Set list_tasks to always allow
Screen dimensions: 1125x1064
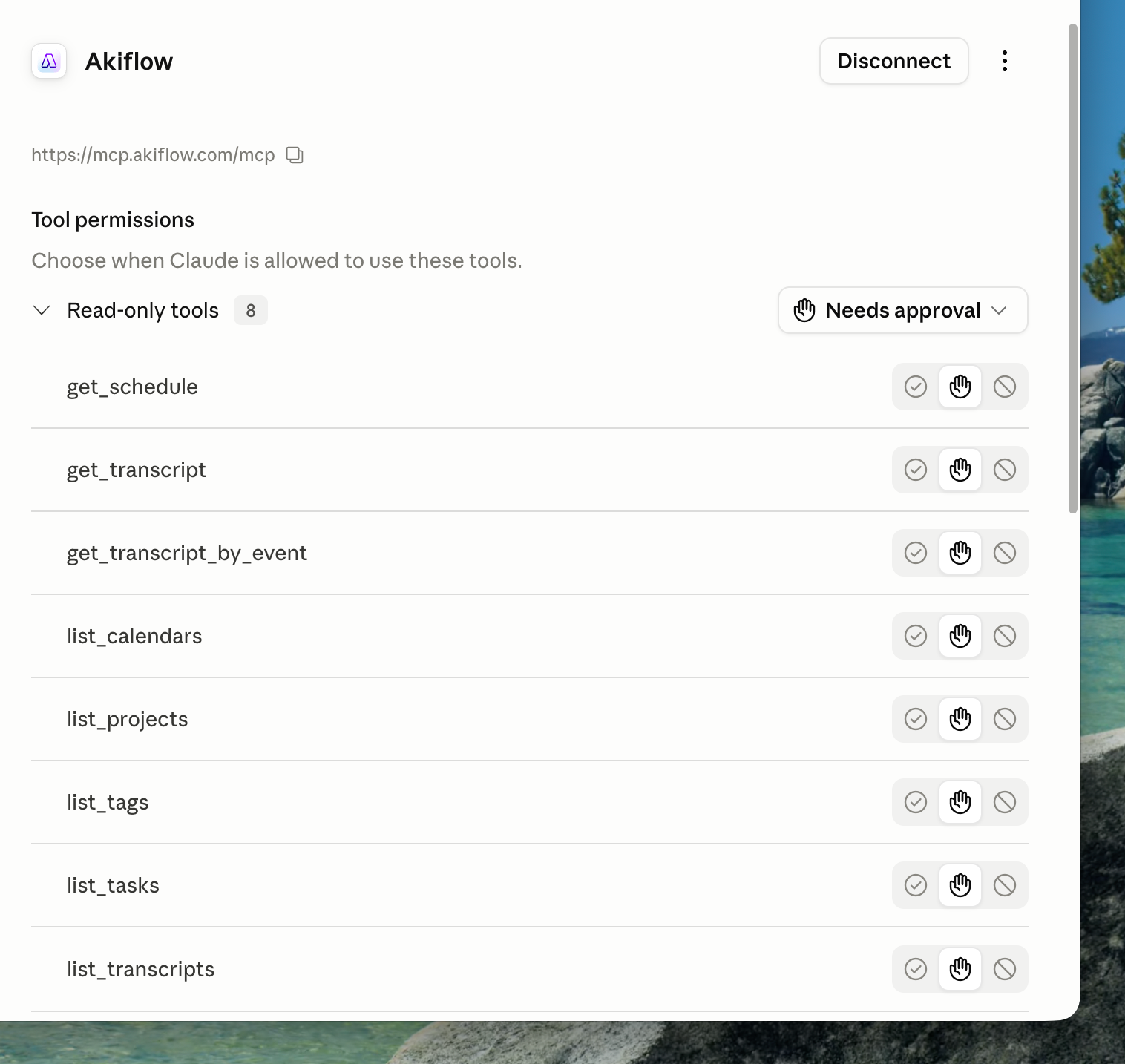(x=916, y=885)
